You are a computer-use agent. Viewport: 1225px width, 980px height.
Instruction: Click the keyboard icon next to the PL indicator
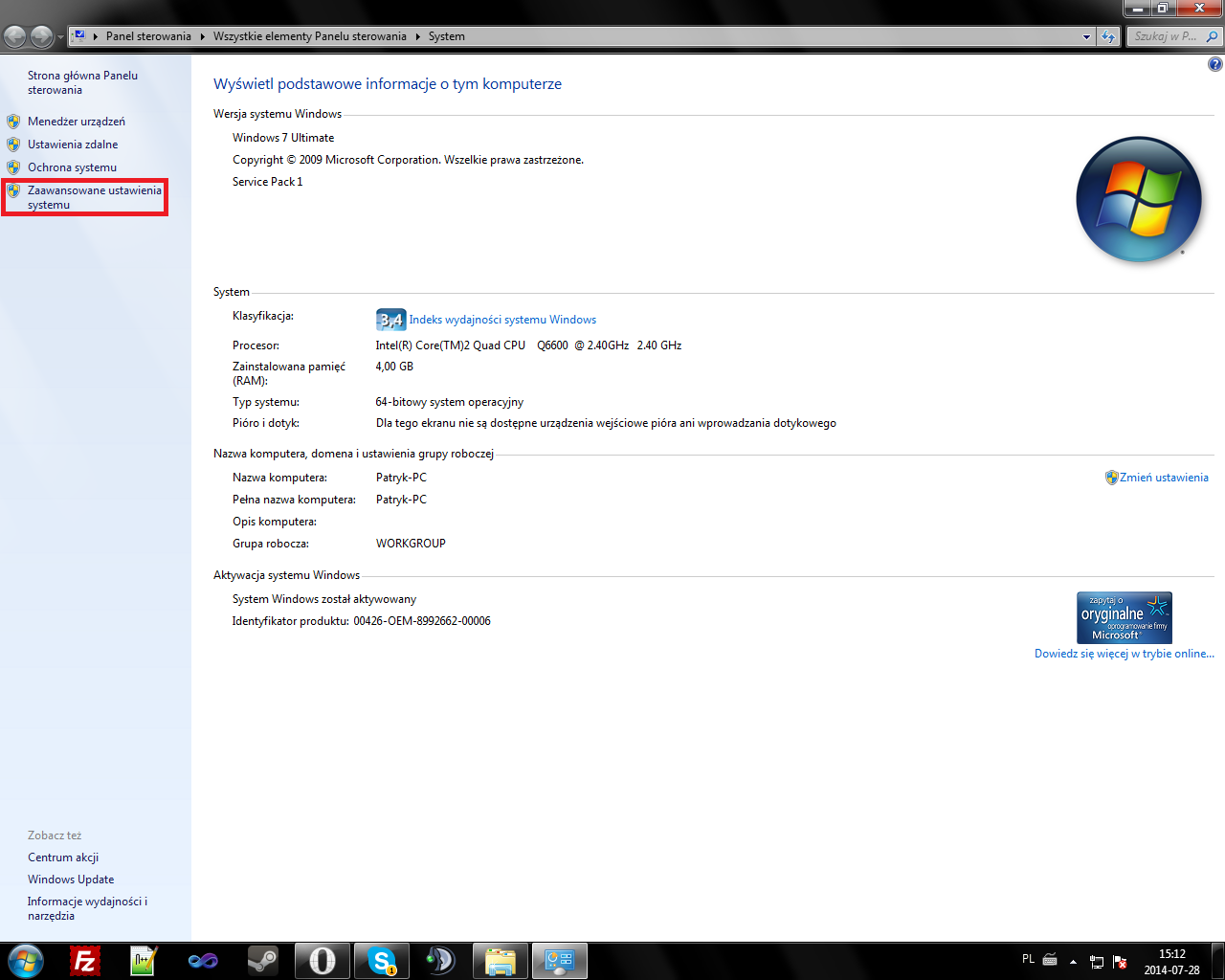point(1050,960)
